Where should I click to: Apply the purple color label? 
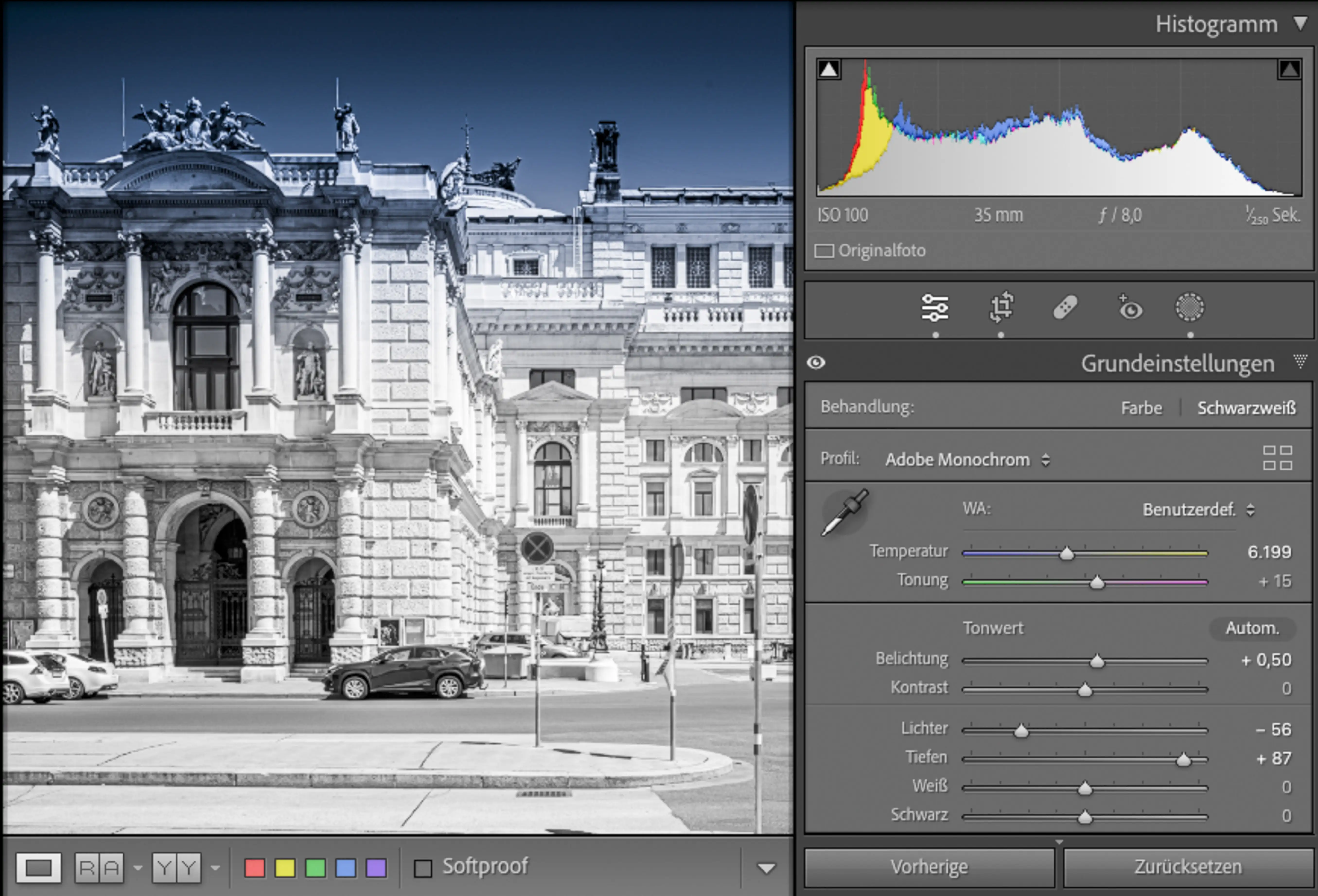point(377,868)
